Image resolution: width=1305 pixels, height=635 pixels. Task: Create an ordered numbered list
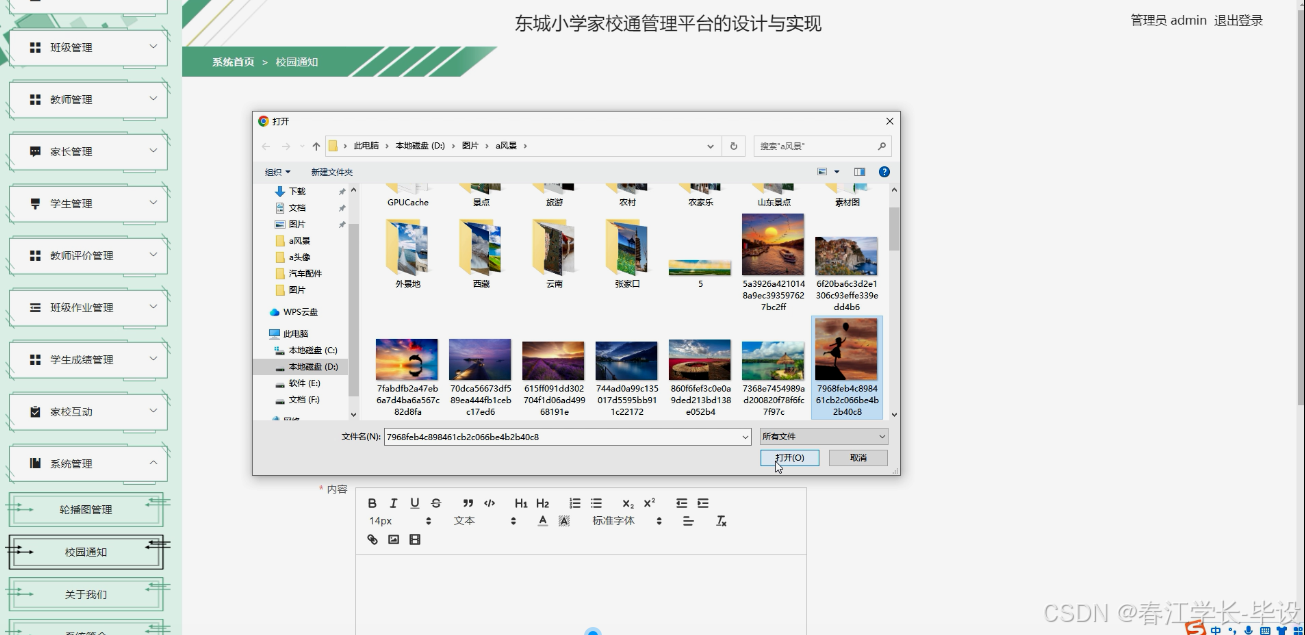tap(575, 503)
